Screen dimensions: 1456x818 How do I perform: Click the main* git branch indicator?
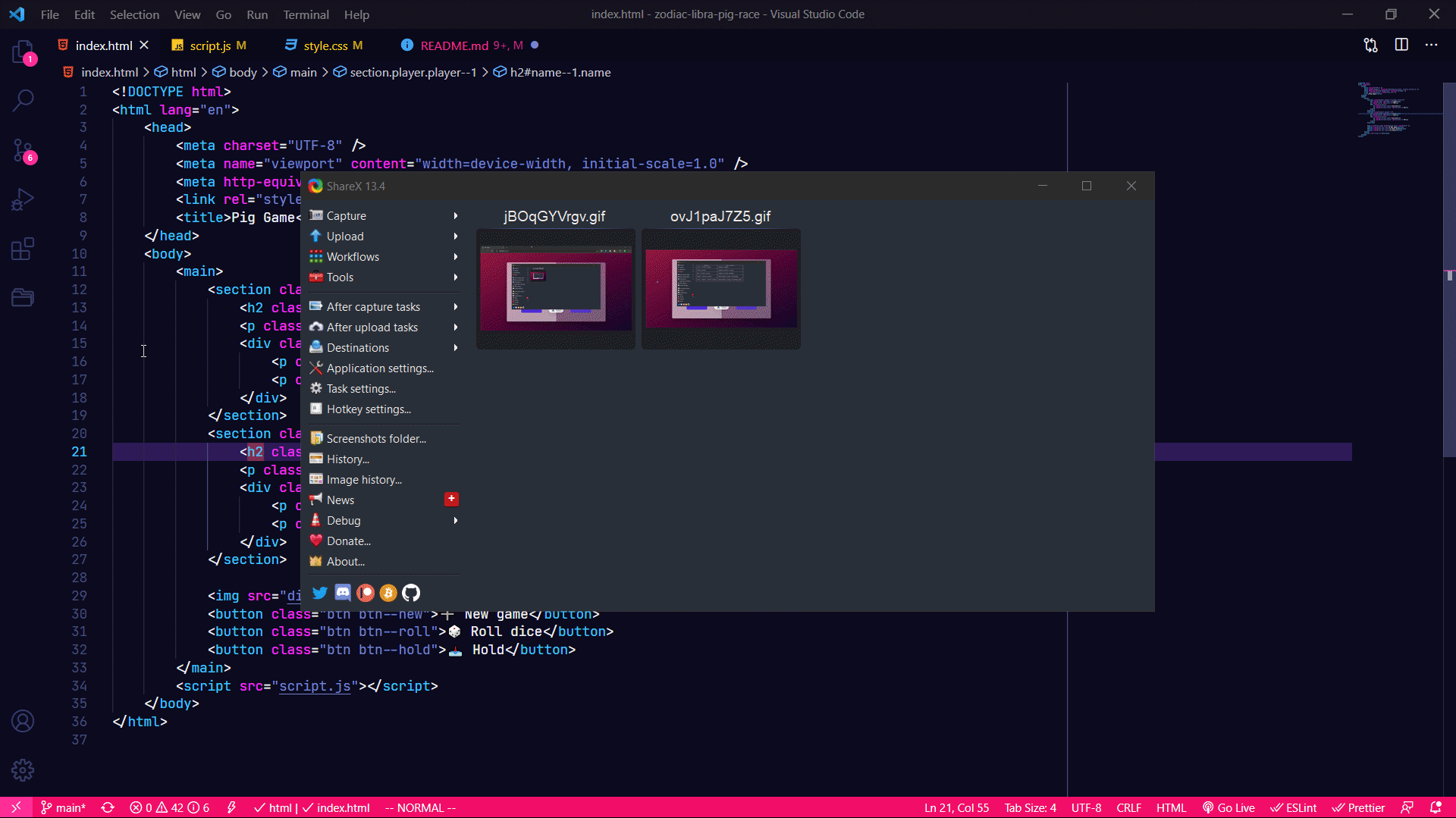point(63,807)
